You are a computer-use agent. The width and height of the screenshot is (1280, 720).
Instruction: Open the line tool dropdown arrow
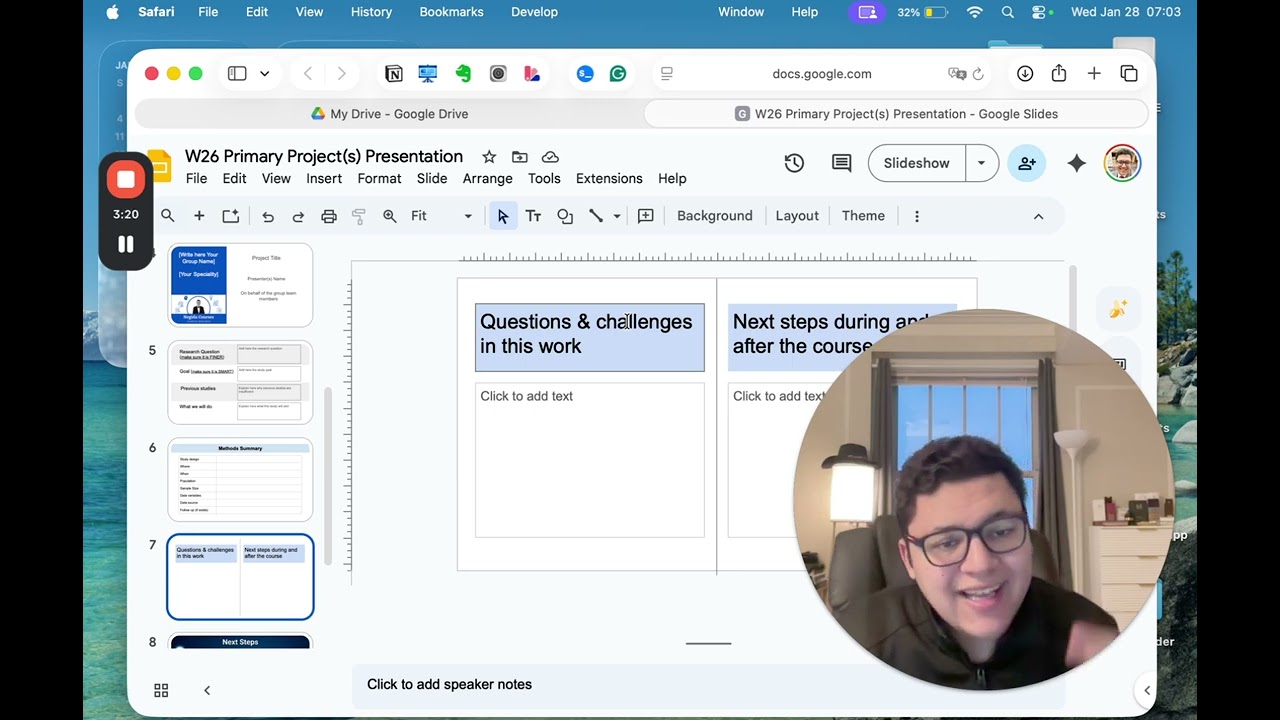pyautogui.click(x=617, y=216)
